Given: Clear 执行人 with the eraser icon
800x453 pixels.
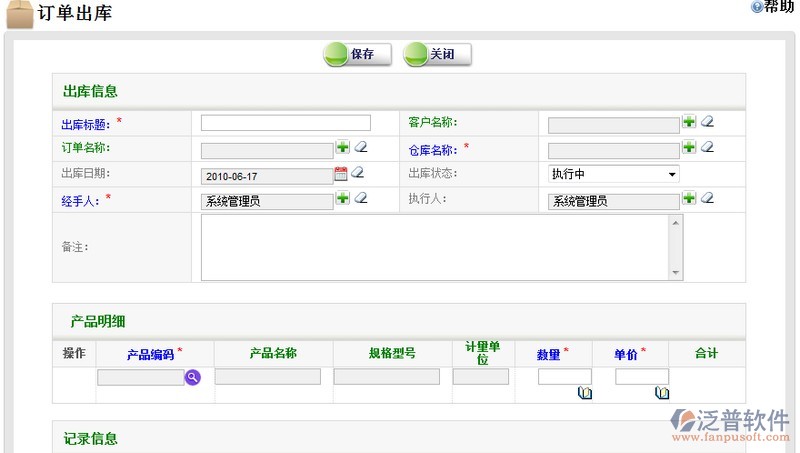Looking at the screenshot, I should coord(707,198).
